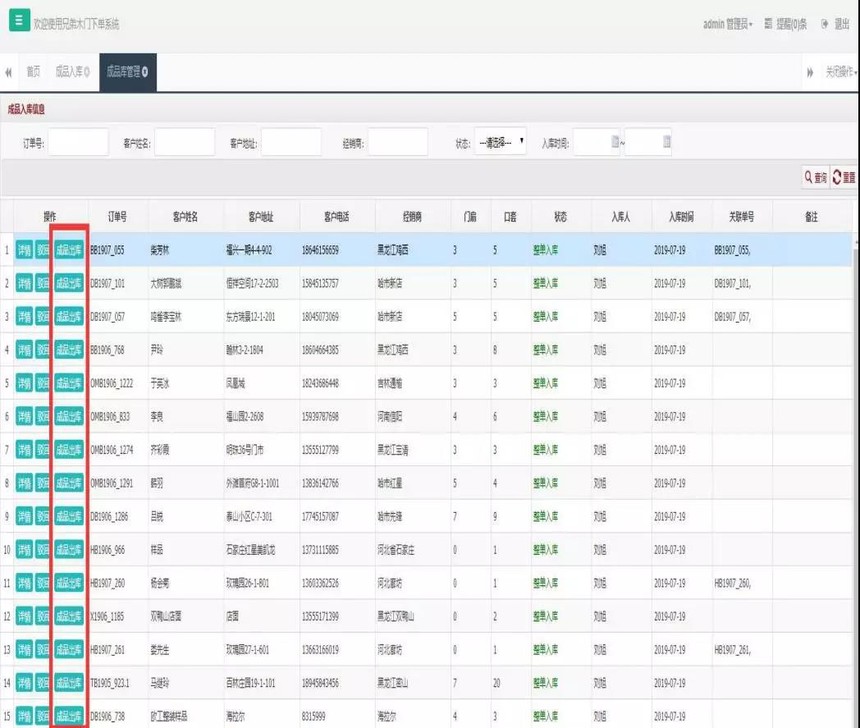Click the 备注 column header
The image size is (860, 728).
(x=812, y=217)
